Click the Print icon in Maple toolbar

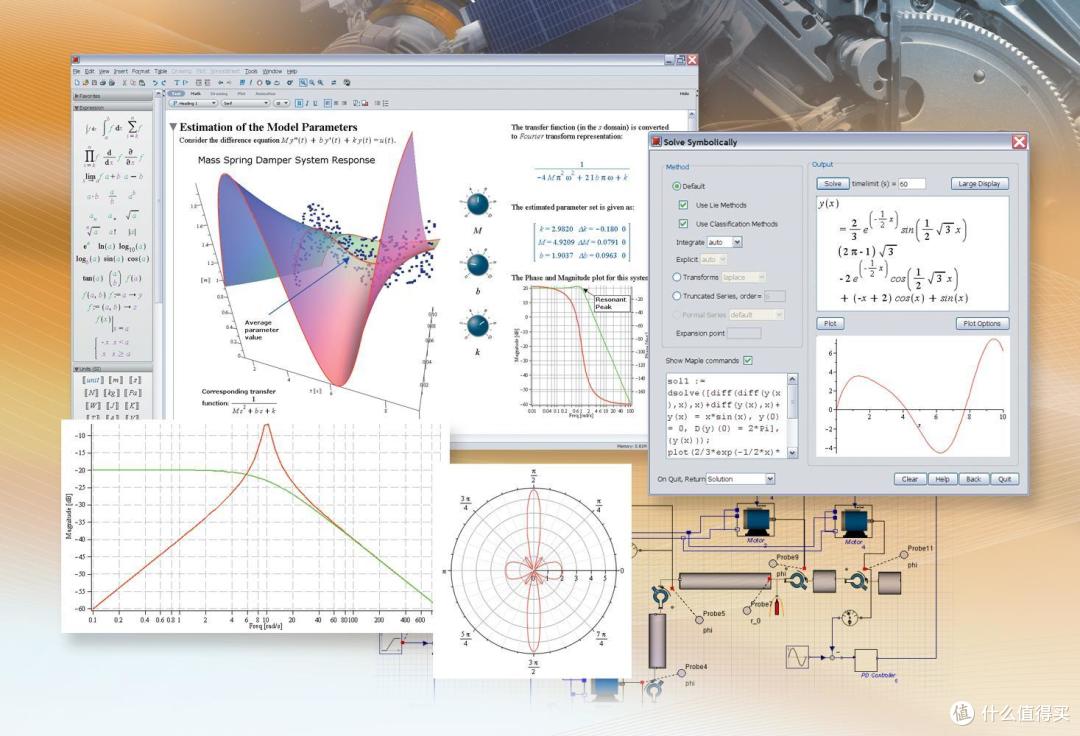click(x=103, y=83)
